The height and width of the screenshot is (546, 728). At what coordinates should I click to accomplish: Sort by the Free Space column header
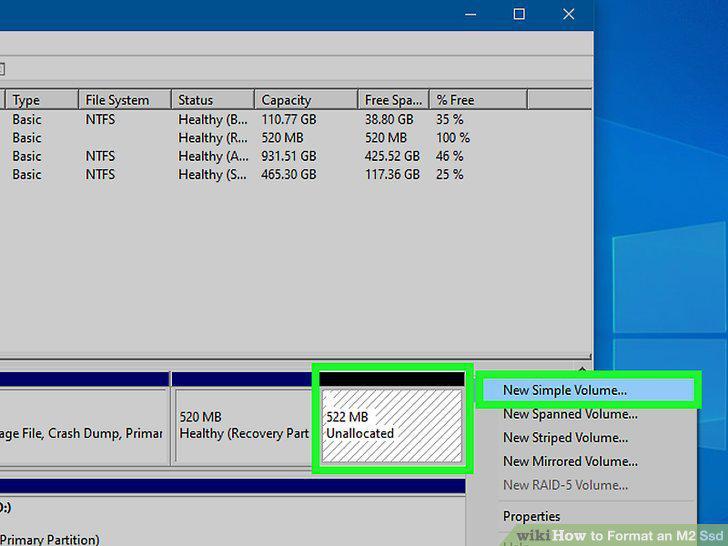(393, 100)
